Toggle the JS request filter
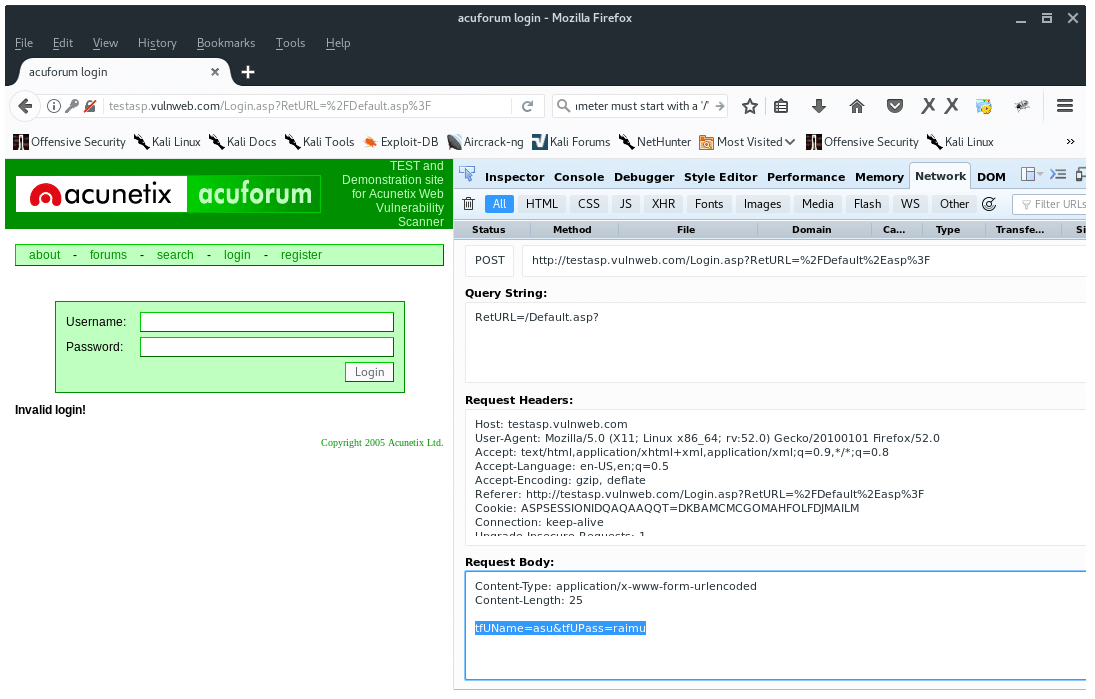The width and height of the screenshot is (1095, 699). 626,204
